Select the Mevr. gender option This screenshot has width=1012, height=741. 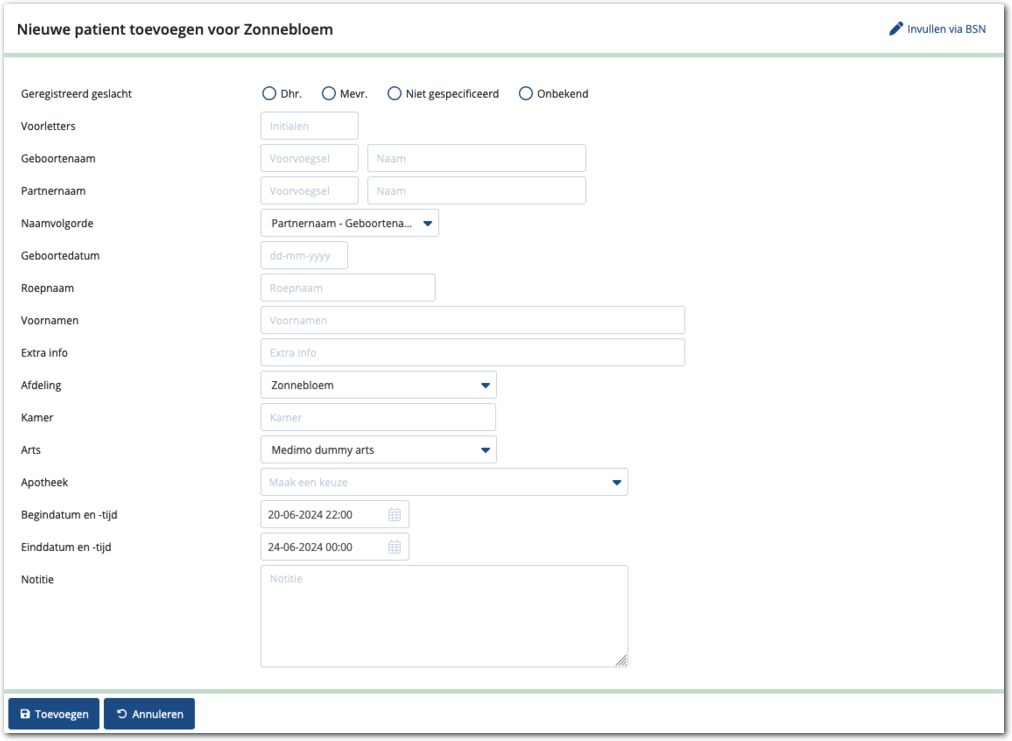[x=329, y=94]
